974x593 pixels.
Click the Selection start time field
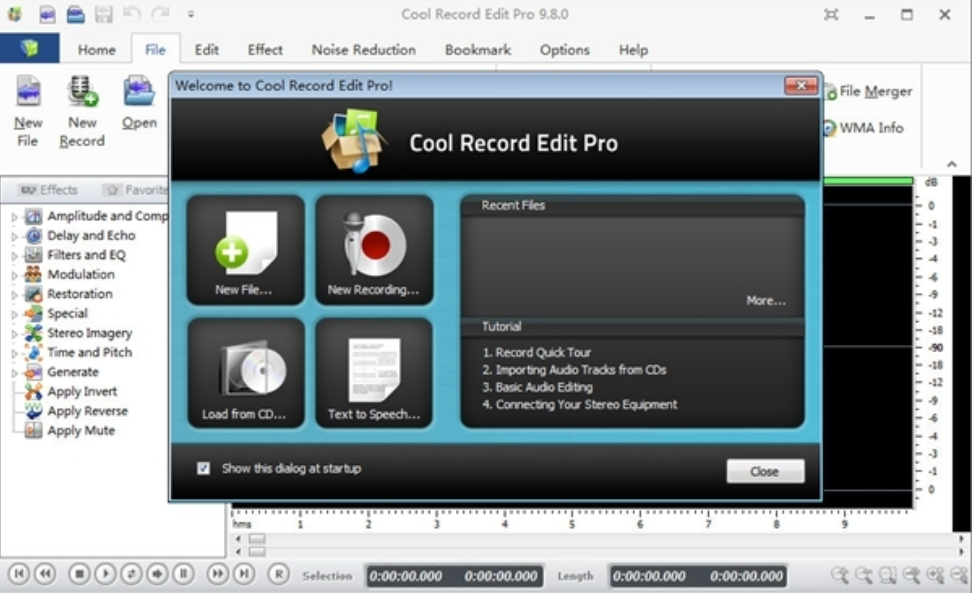click(406, 576)
